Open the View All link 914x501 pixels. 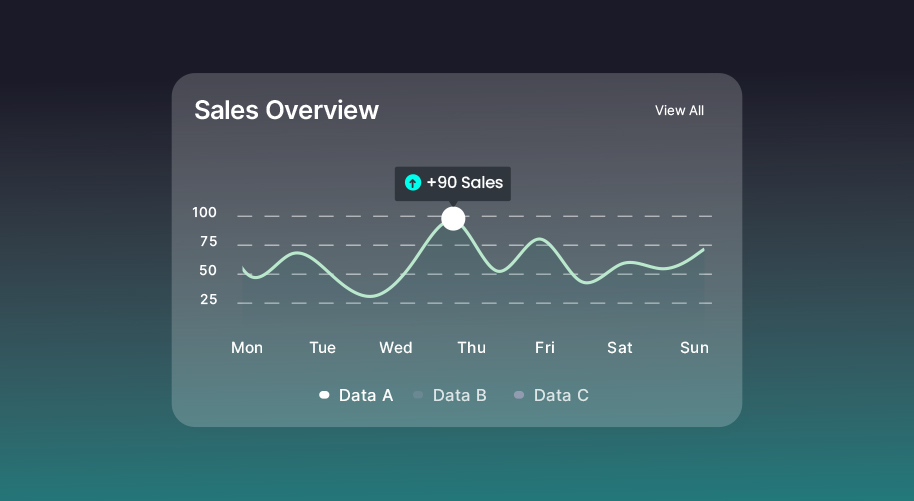(x=679, y=110)
